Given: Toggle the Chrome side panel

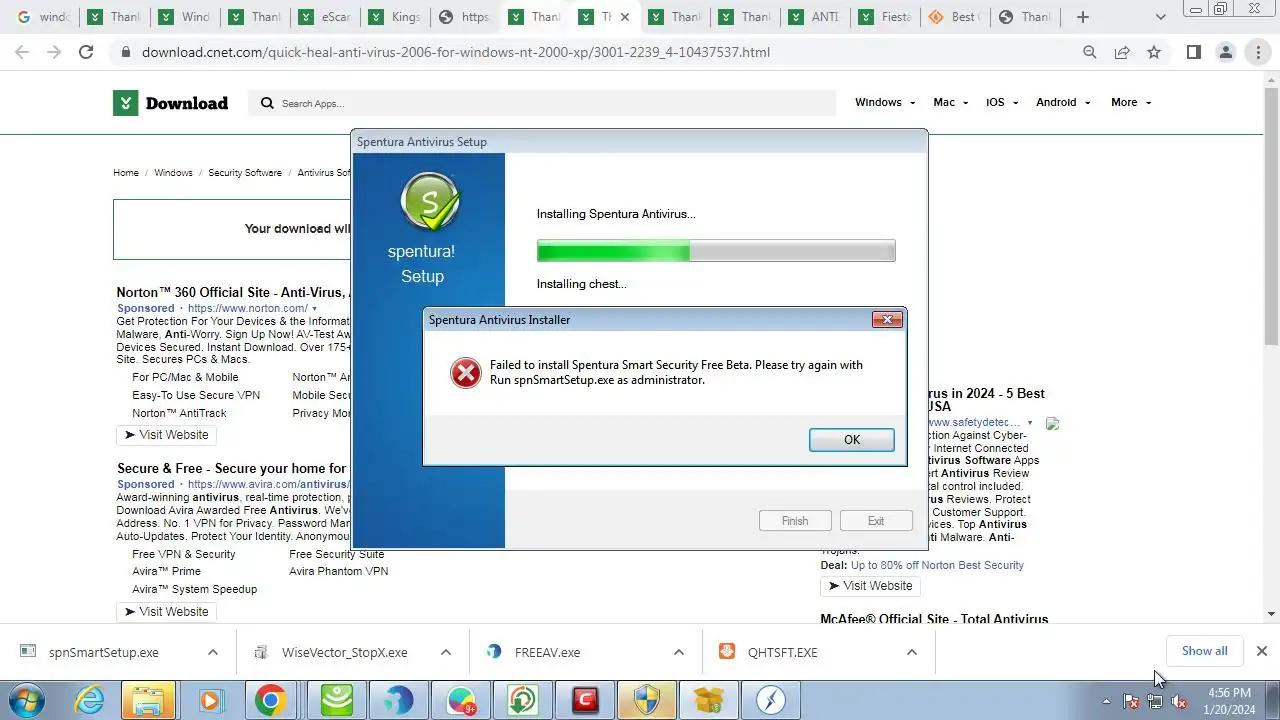Looking at the screenshot, I should click(1194, 52).
